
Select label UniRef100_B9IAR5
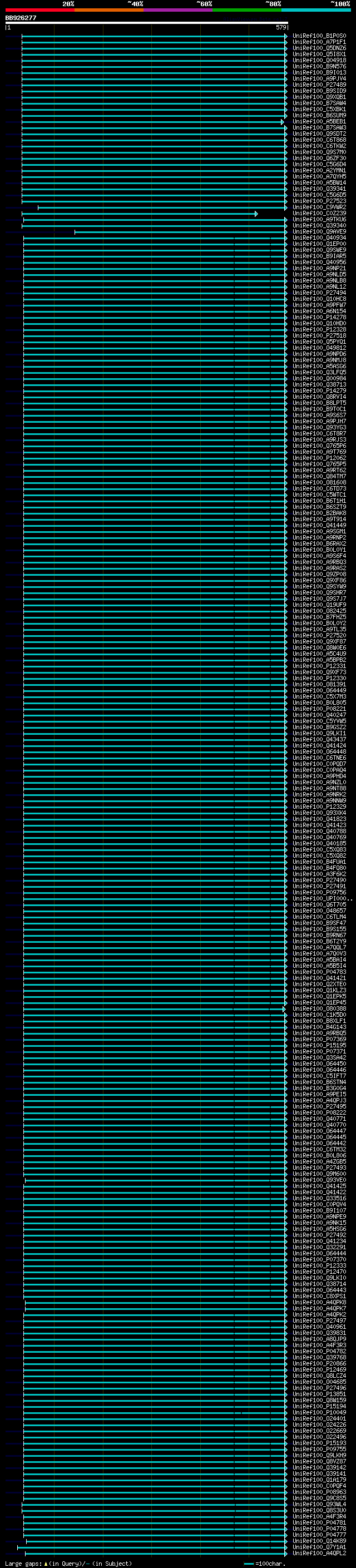coord(319,256)
